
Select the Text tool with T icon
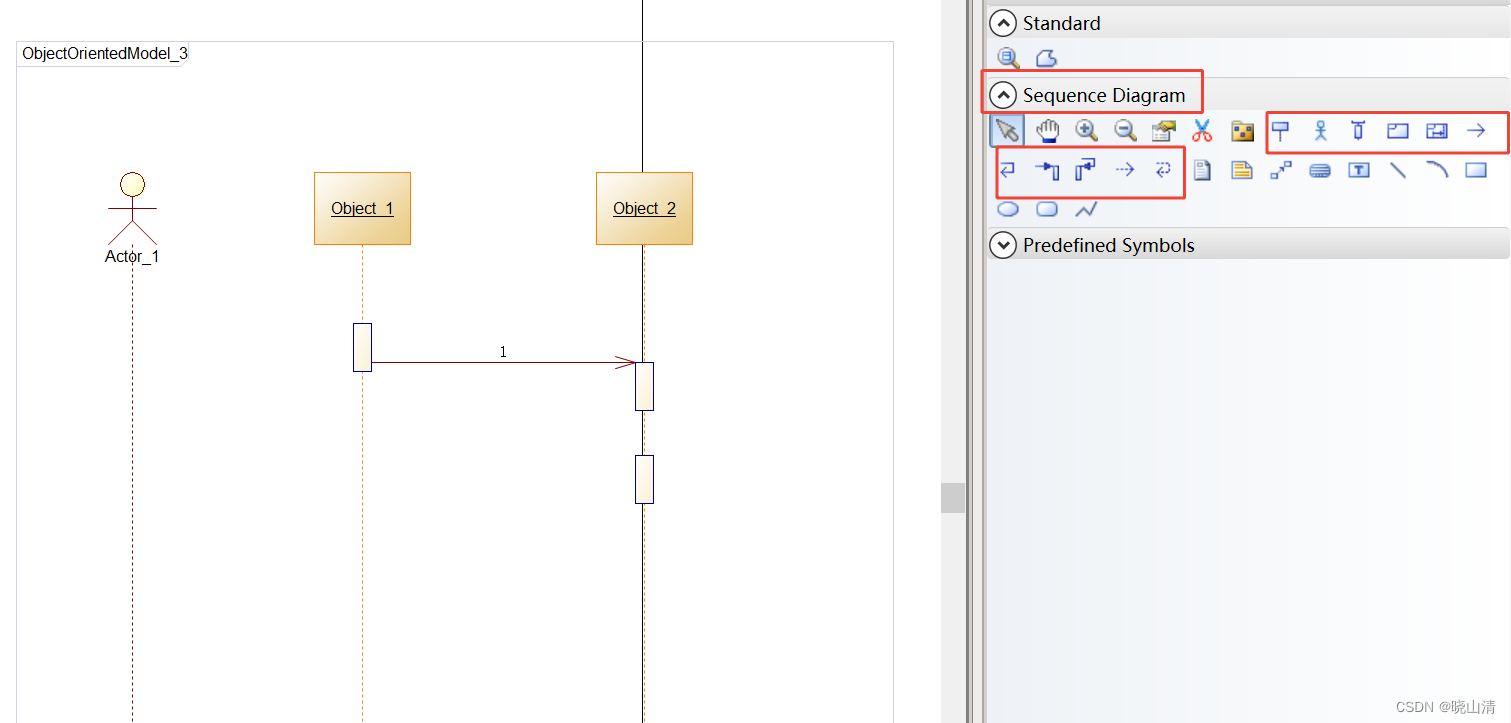pyautogui.click(x=1359, y=170)
